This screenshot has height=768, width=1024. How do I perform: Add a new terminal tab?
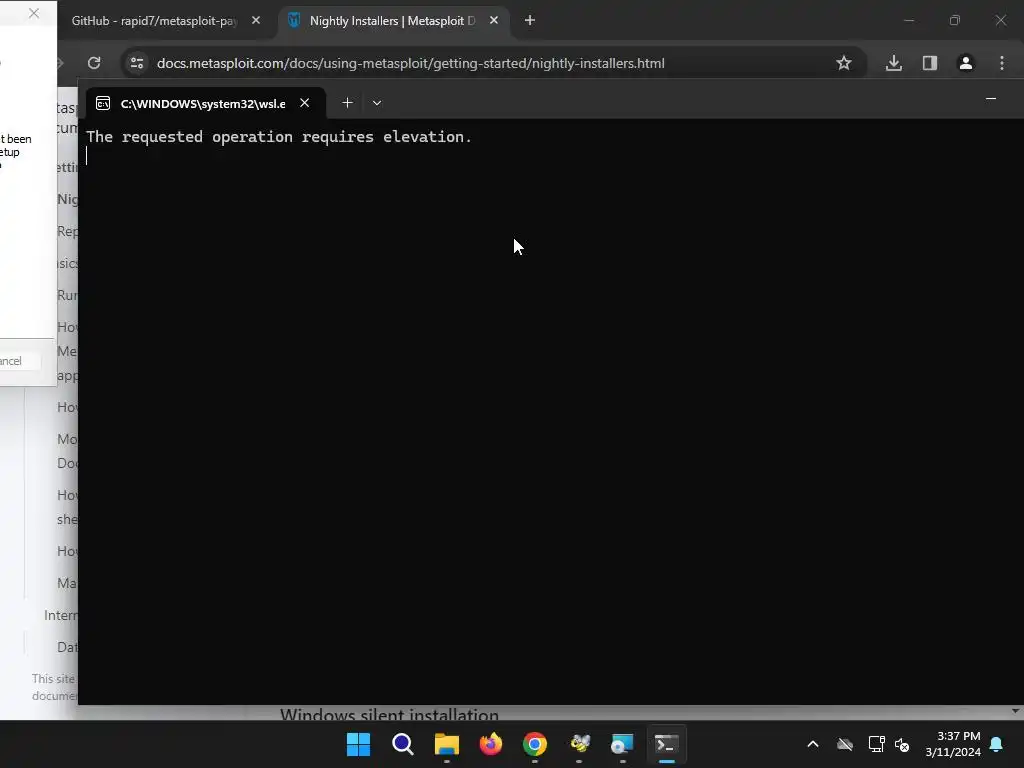tap(347, 103)
